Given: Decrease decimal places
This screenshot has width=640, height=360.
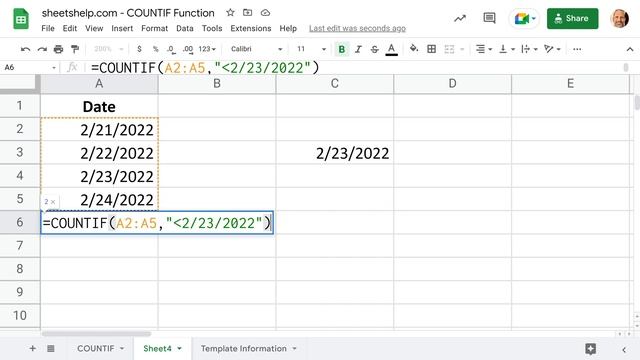Looking at the screenshot, I should [171, 49].
